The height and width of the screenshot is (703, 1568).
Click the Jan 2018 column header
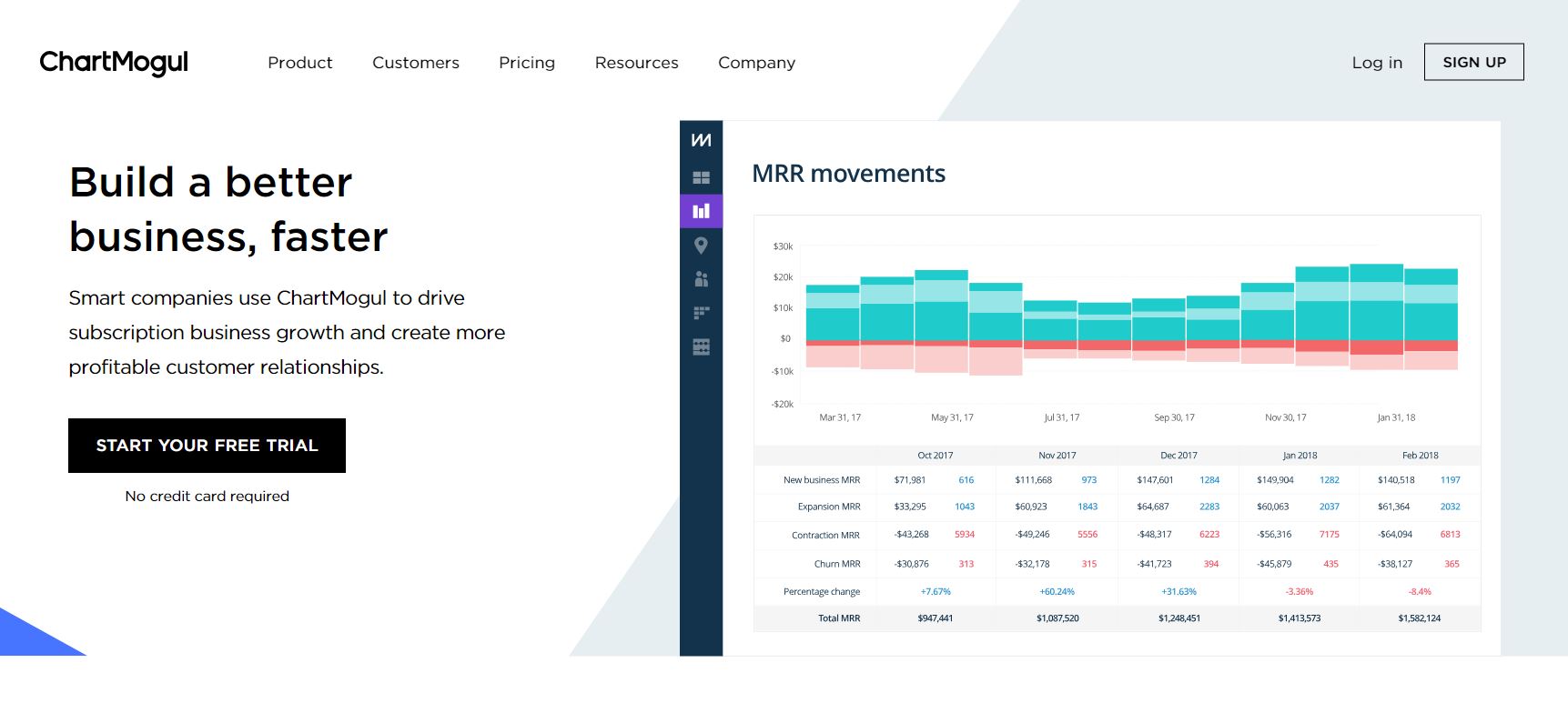1300,456
